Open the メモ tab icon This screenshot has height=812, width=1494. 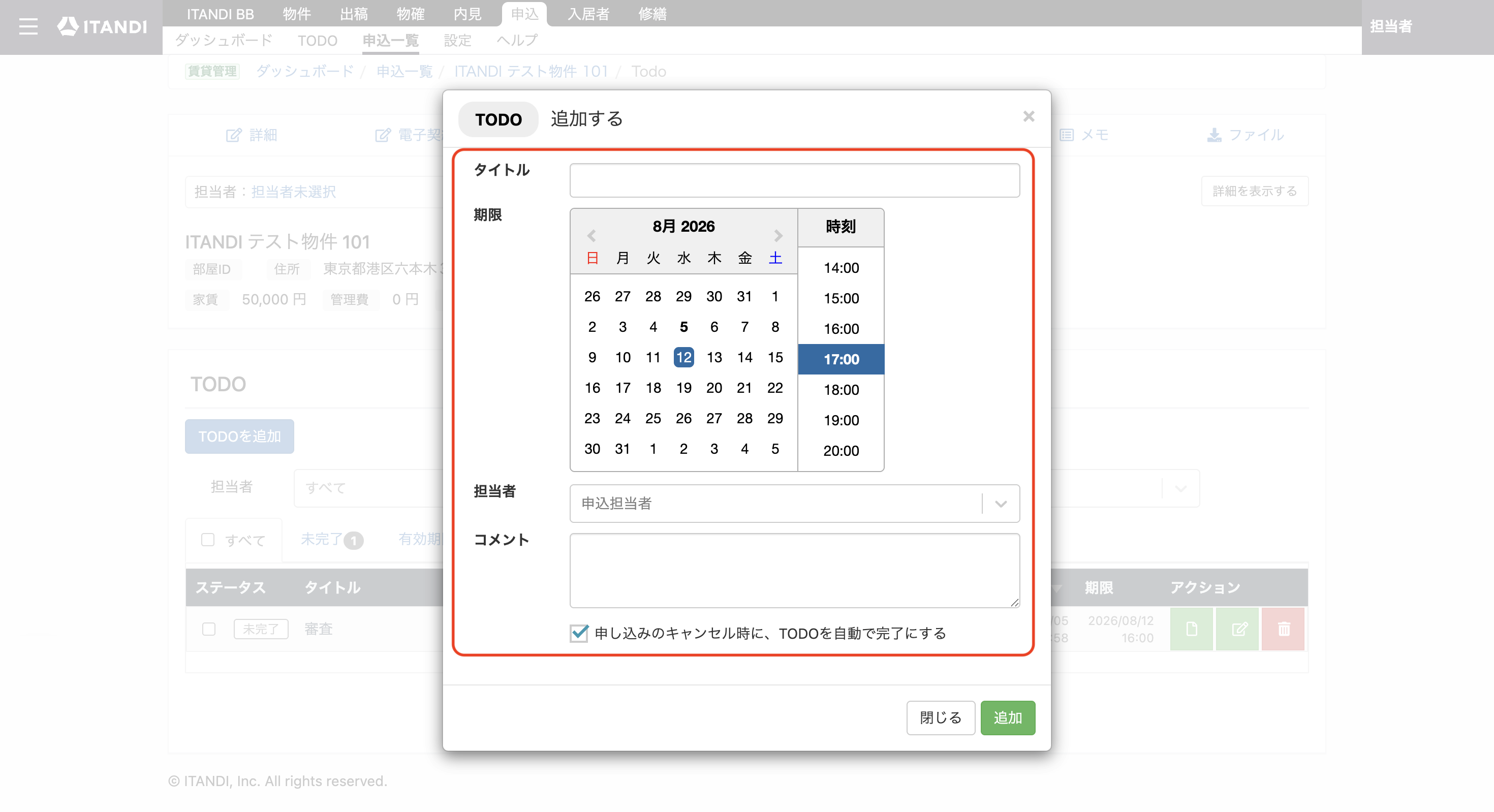[1083, 135]
